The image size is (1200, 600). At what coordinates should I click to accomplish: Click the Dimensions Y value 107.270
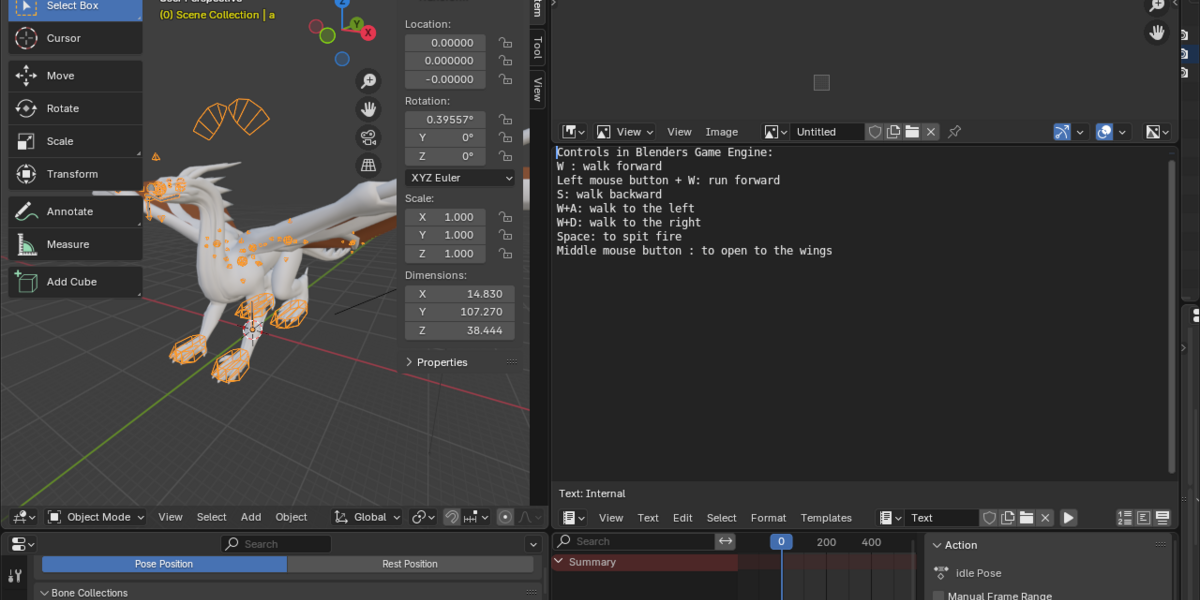(460, 312)
